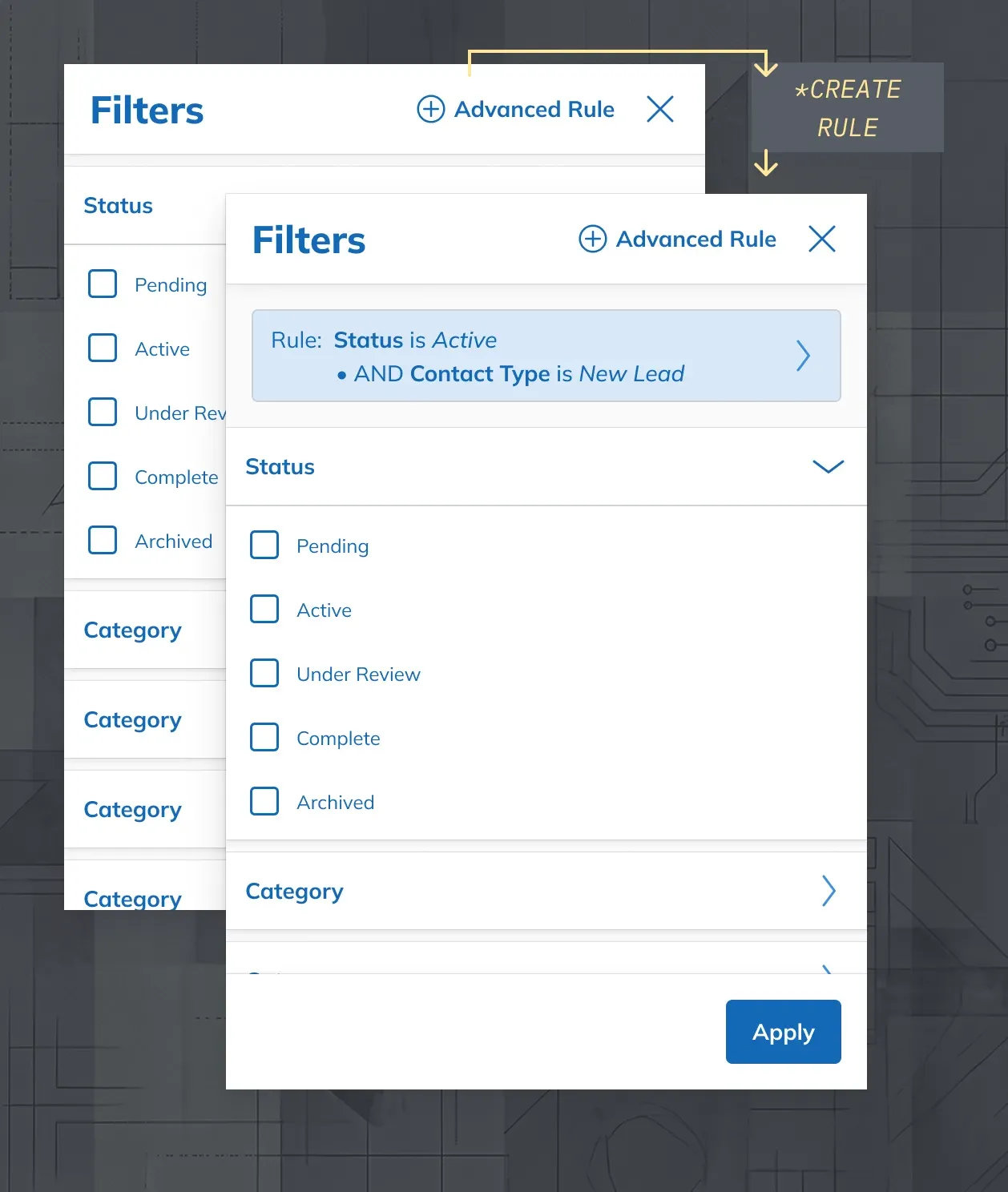Check the Under Rev box in the back Filters panel
The height and width of the screenshot is (1192, 1008).
pos(103,413)
